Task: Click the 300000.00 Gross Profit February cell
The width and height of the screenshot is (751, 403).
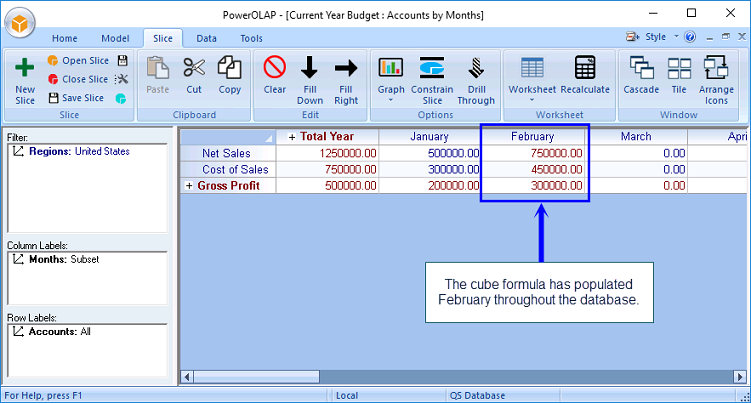Action: pos(533,185)
